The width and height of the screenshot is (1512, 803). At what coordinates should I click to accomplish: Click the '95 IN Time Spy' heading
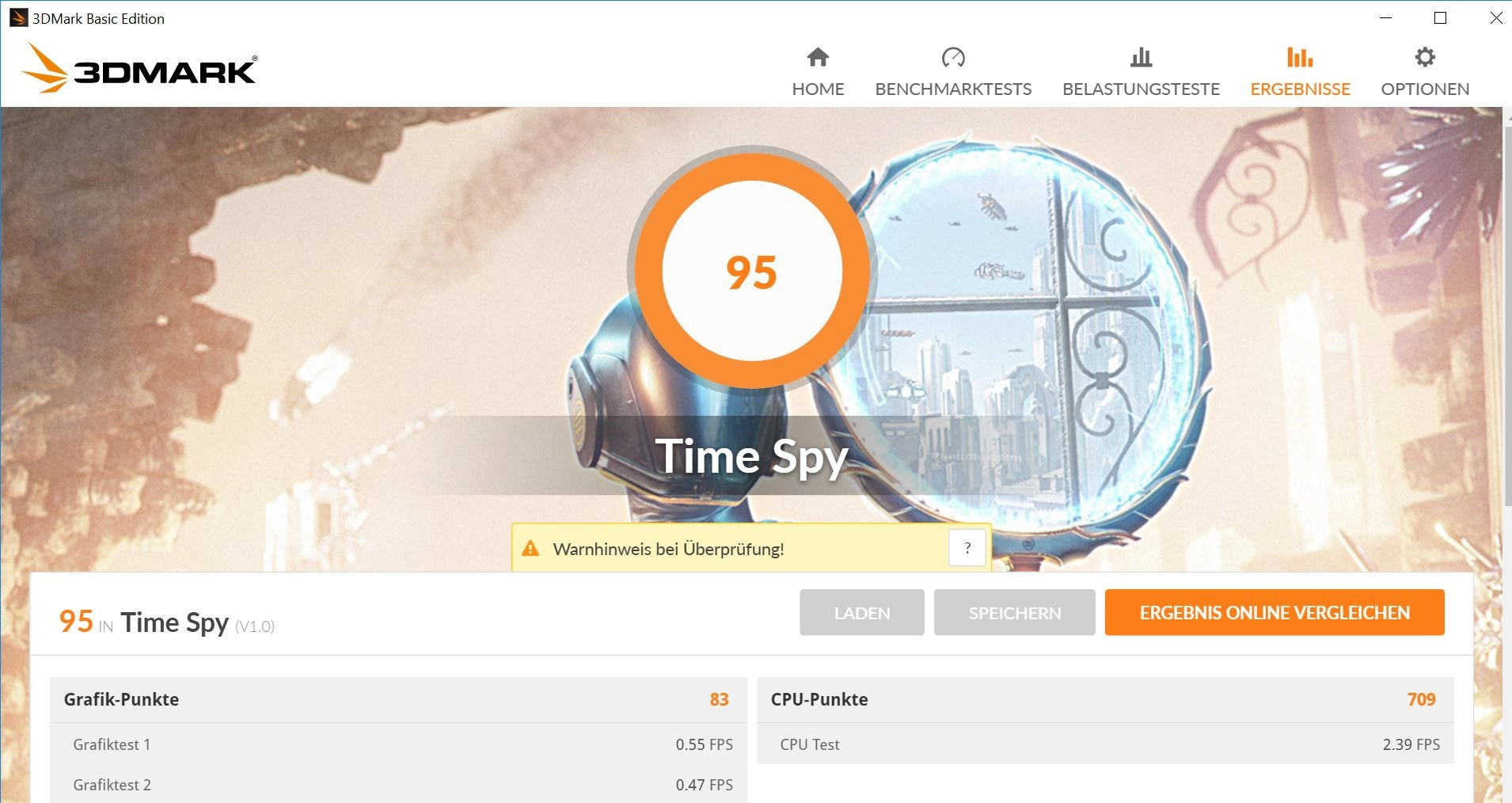144,622
